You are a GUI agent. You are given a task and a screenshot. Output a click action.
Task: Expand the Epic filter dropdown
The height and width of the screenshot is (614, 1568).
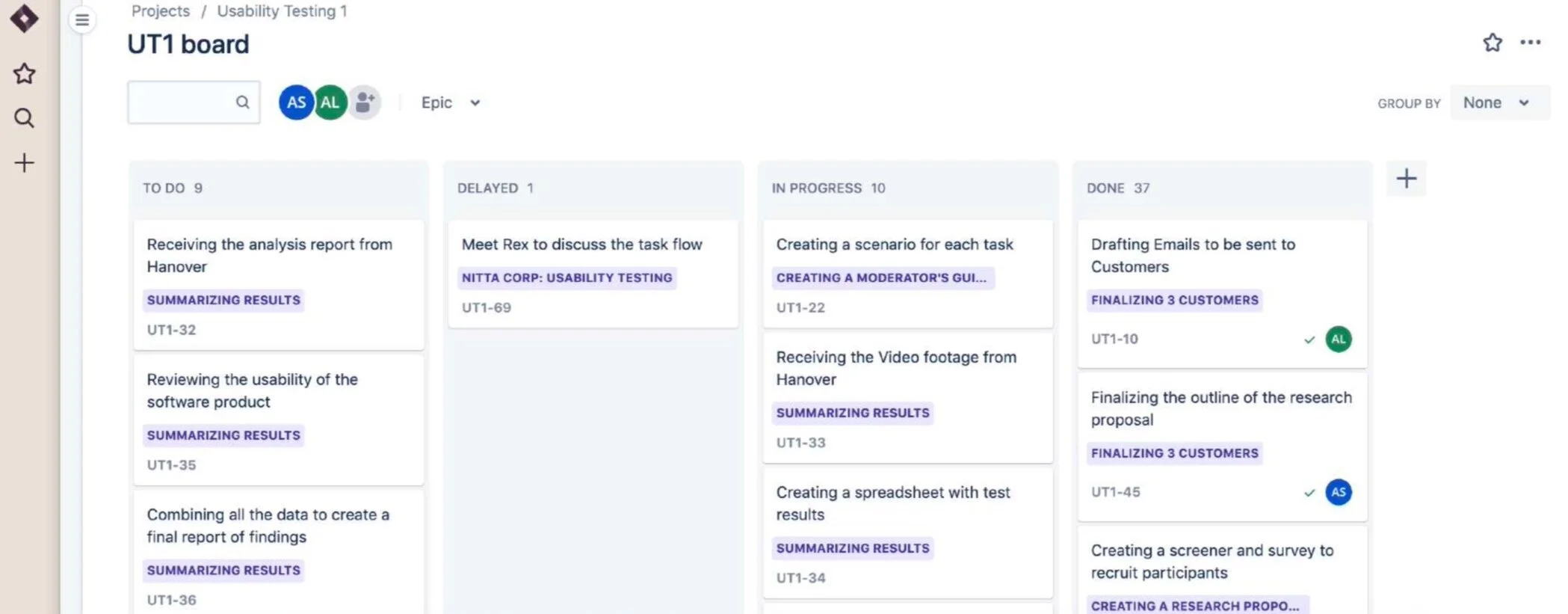point(451,102)
